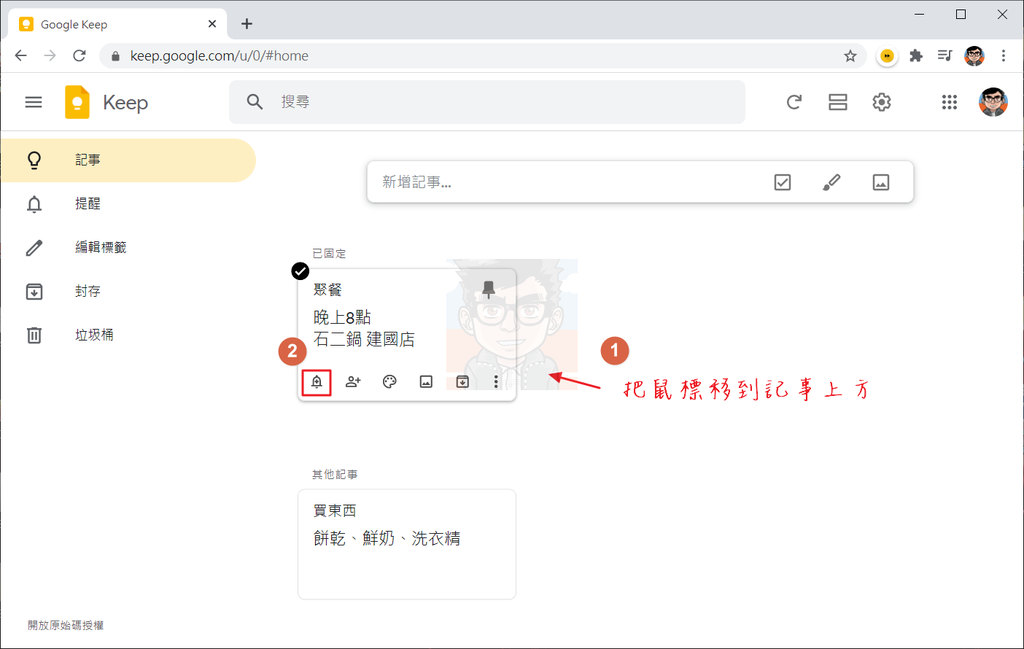Open the Google account avatar in Keep
The width and height of the screenshot is (1024, 649).
pyautogui.click(x=993, y=102)
